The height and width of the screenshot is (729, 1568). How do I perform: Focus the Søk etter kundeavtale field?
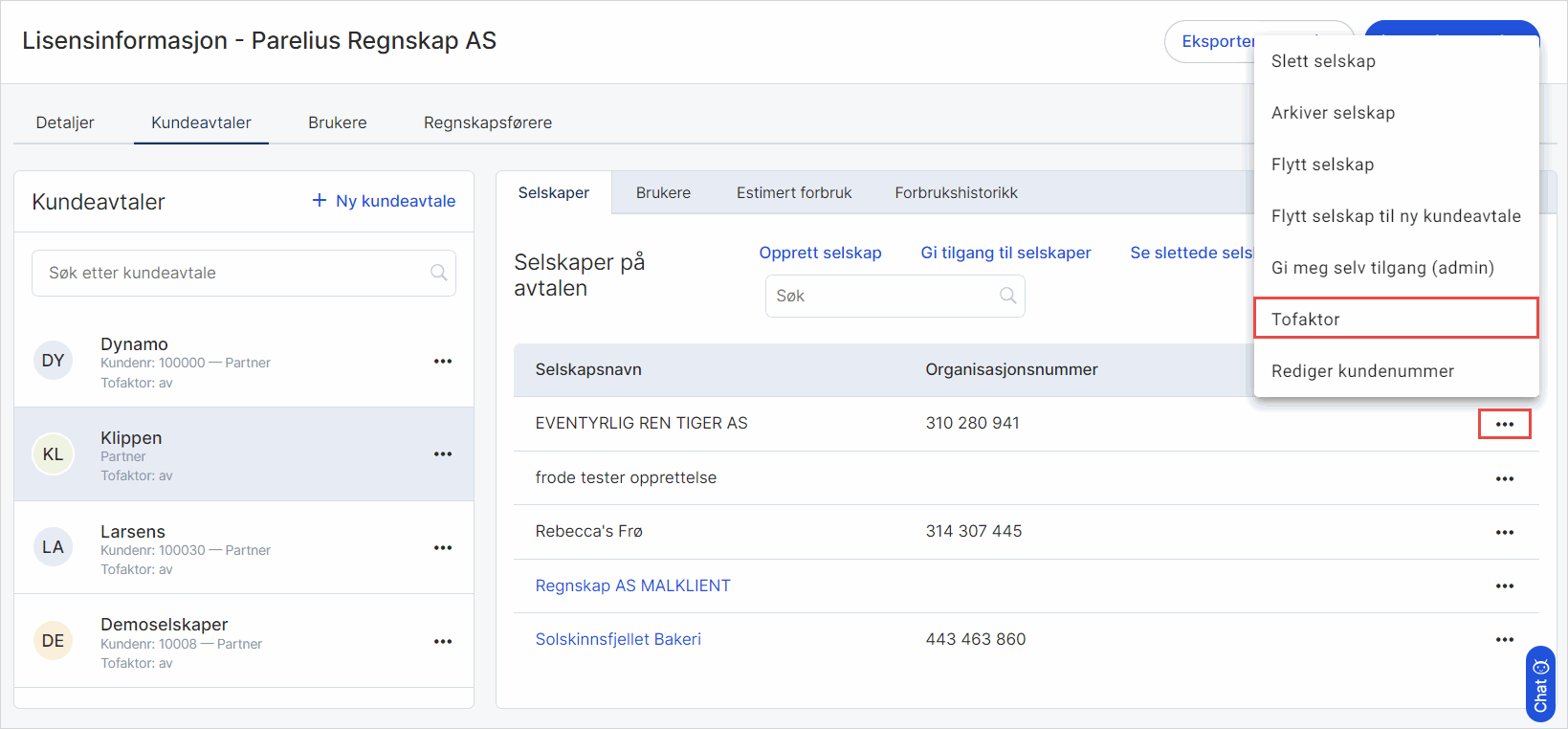[230, 273]
